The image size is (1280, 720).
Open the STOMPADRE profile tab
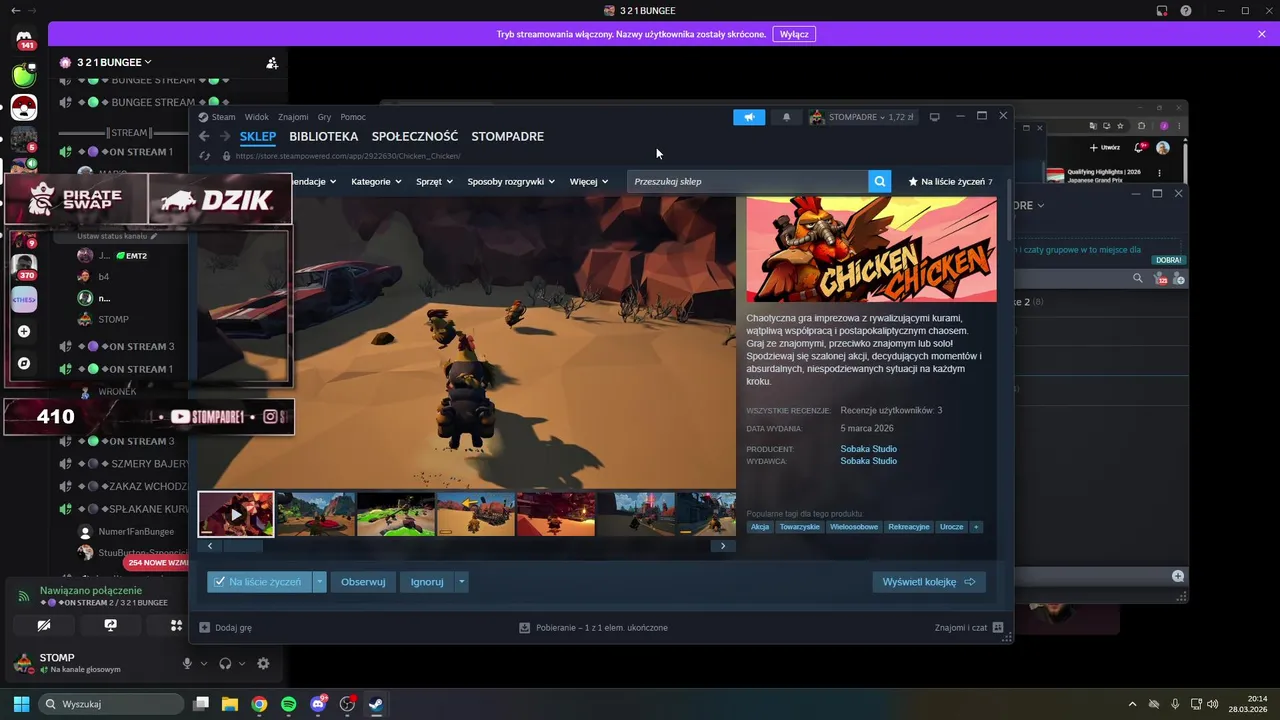508,136
